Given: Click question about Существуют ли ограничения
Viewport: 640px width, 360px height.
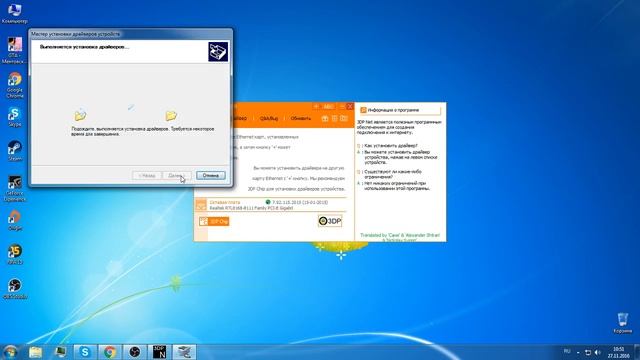Looking at the screenshot, I should click(393, 174).
